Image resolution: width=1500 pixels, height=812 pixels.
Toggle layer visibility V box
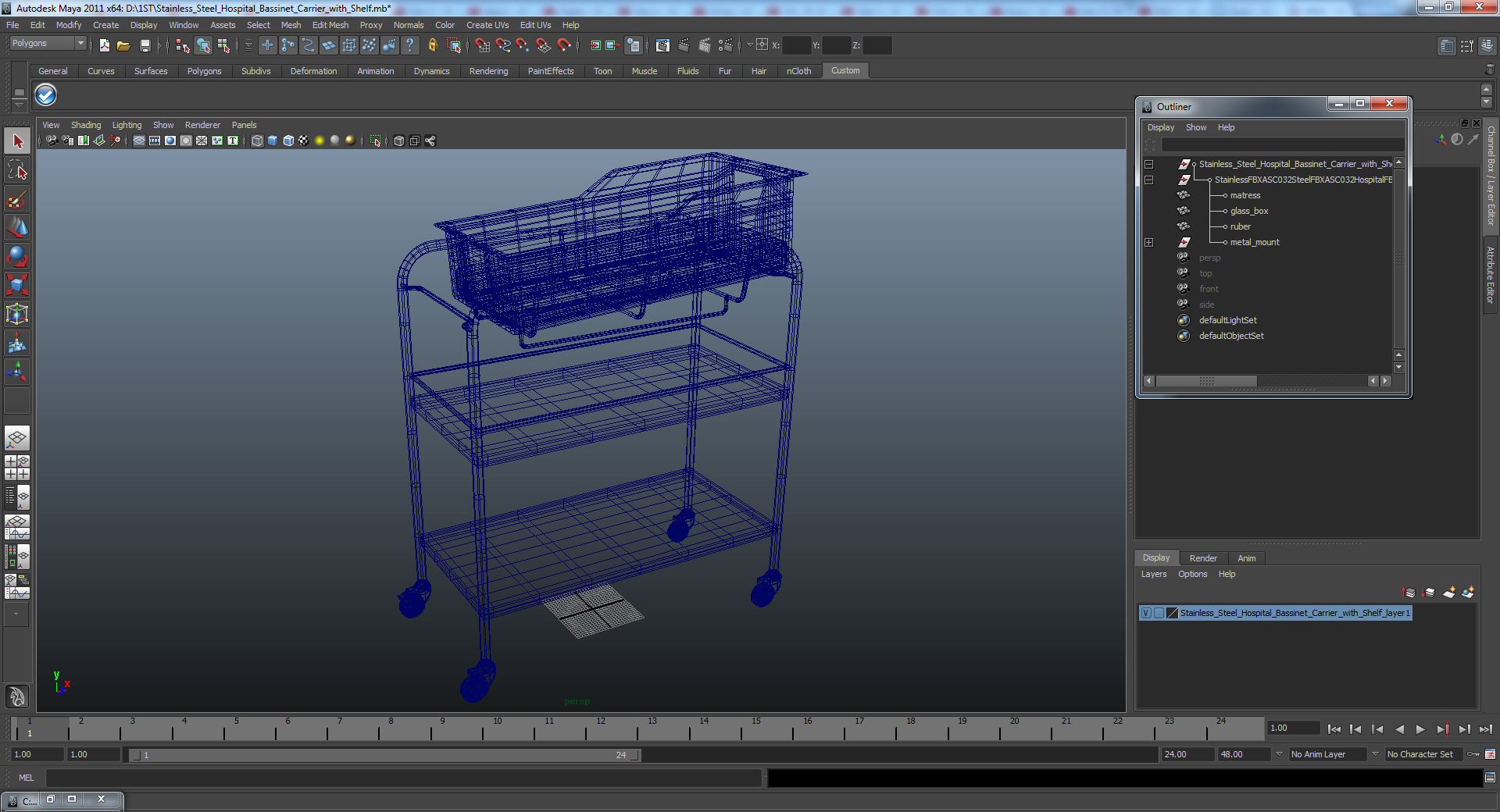tap(1146, 613)
